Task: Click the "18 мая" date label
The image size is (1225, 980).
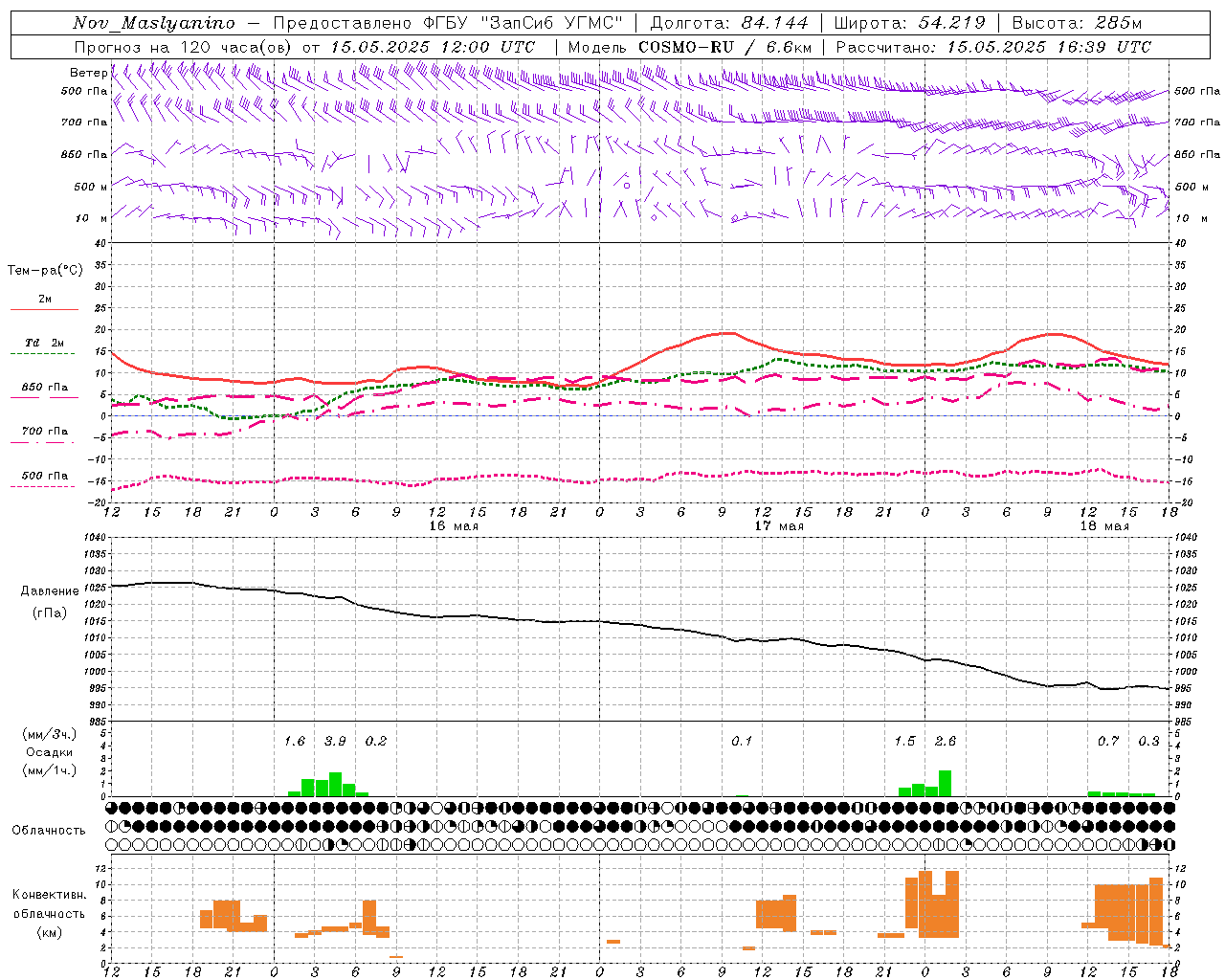Action: (1103, 526)
